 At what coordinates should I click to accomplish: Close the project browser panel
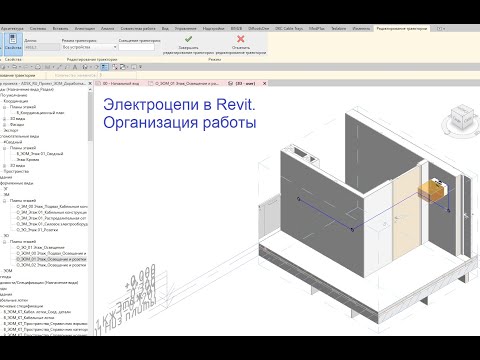(x=90, y=83)
